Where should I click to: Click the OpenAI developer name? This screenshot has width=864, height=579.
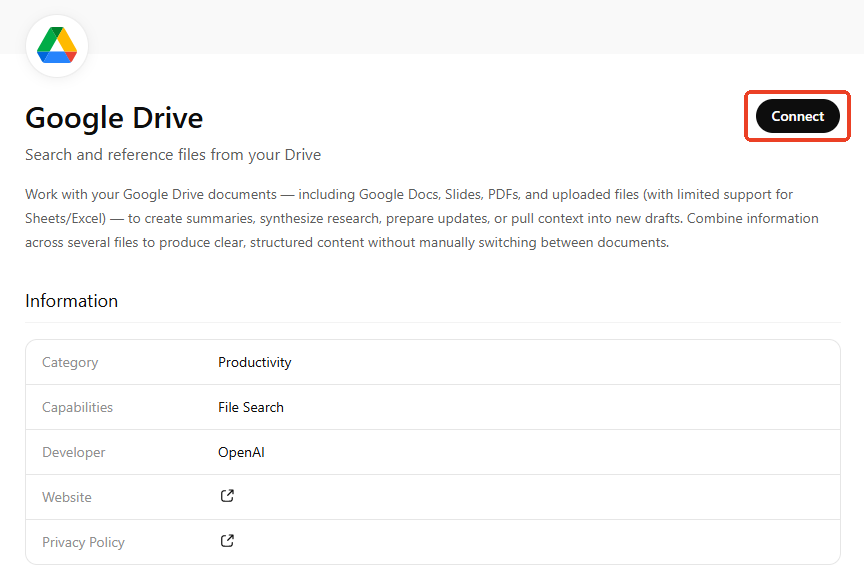241,452
